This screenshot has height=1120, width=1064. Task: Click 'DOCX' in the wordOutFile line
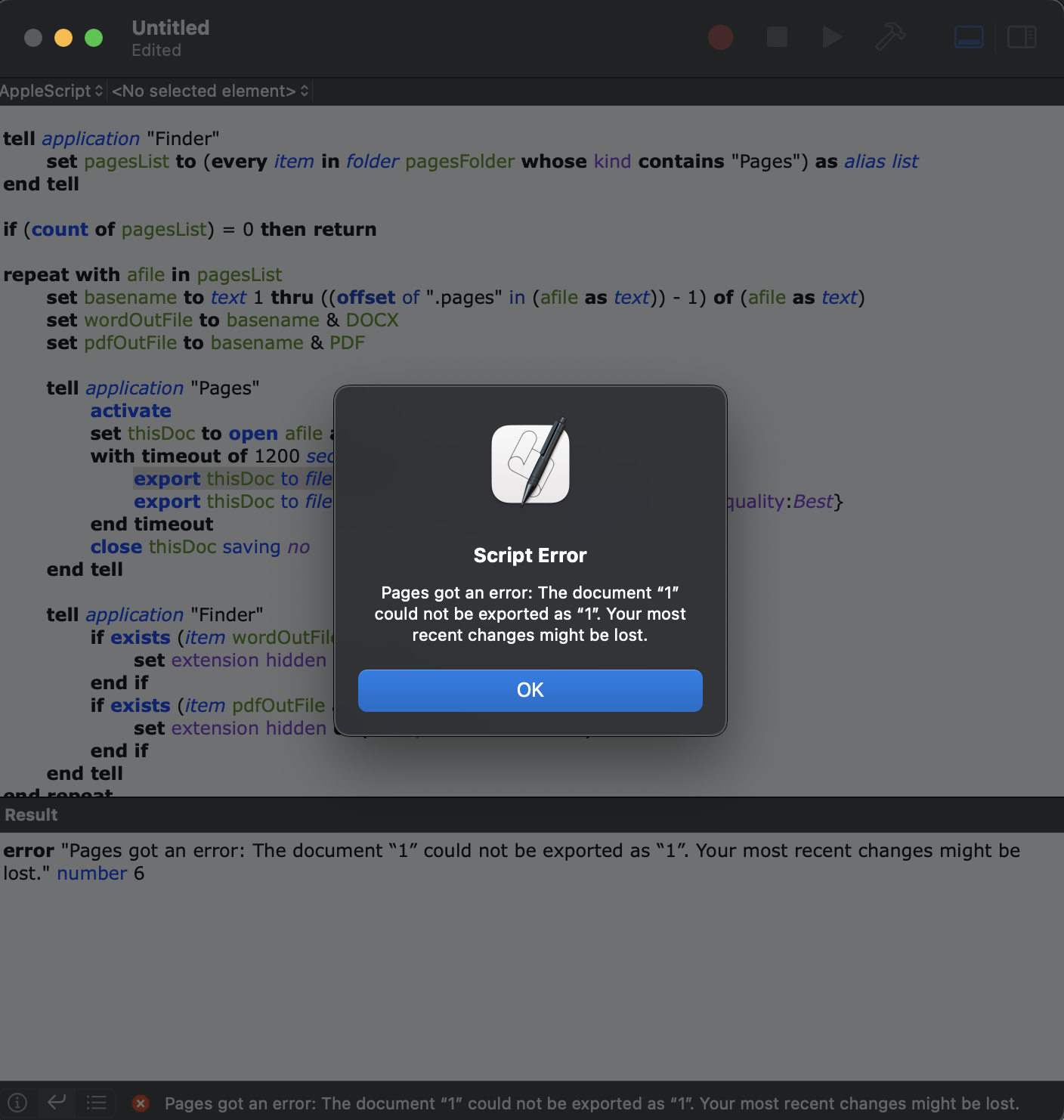(373, 320)
